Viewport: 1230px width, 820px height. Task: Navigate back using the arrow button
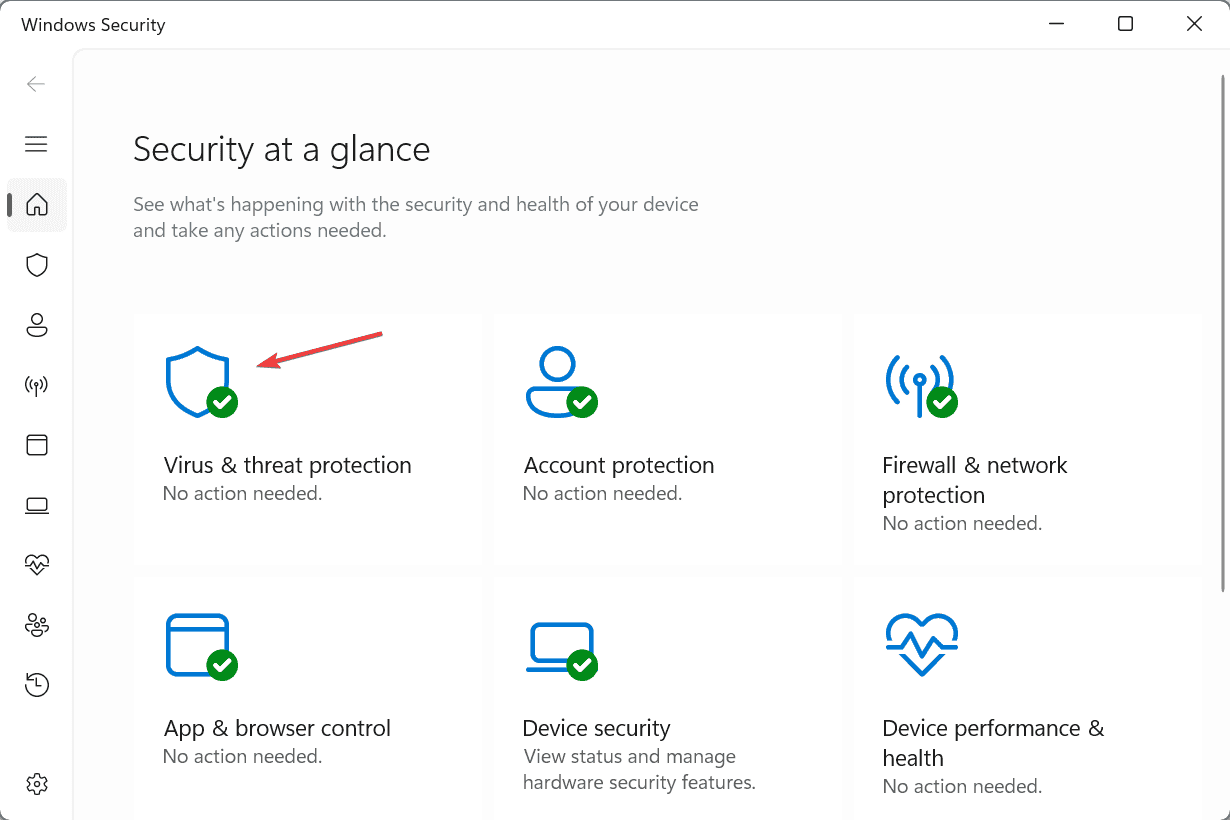tap(36, 84)
